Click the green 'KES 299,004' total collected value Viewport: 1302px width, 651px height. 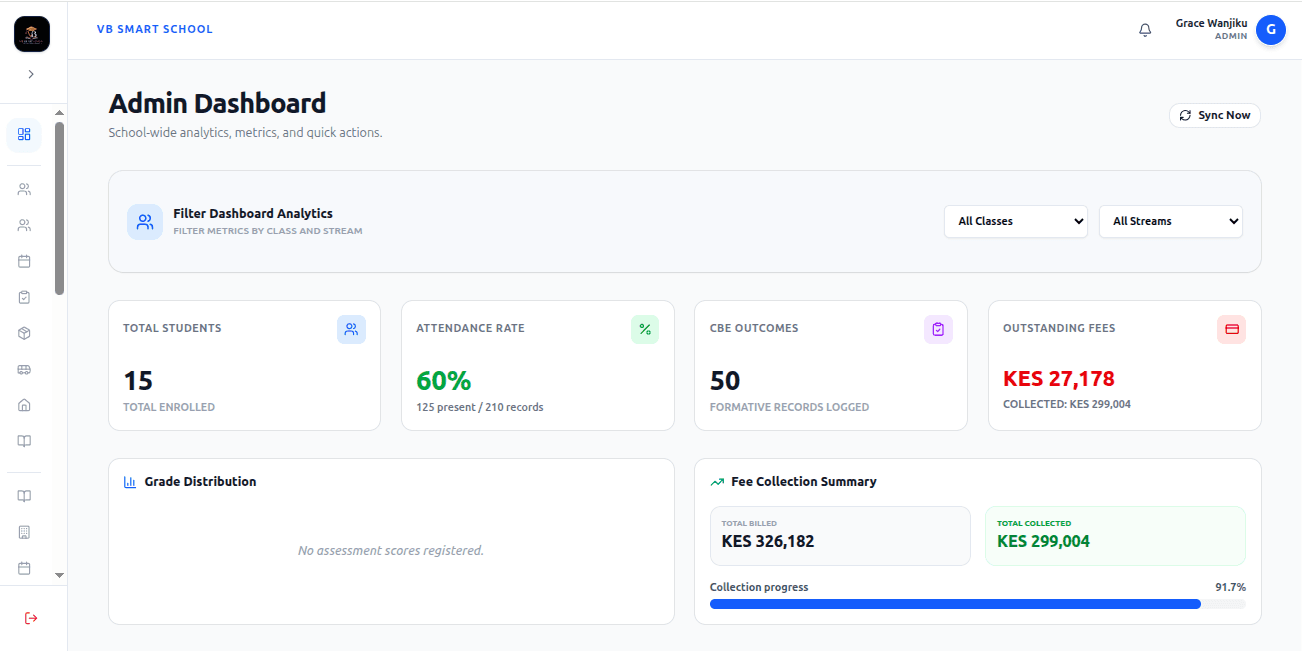[x=1043, y=541]
